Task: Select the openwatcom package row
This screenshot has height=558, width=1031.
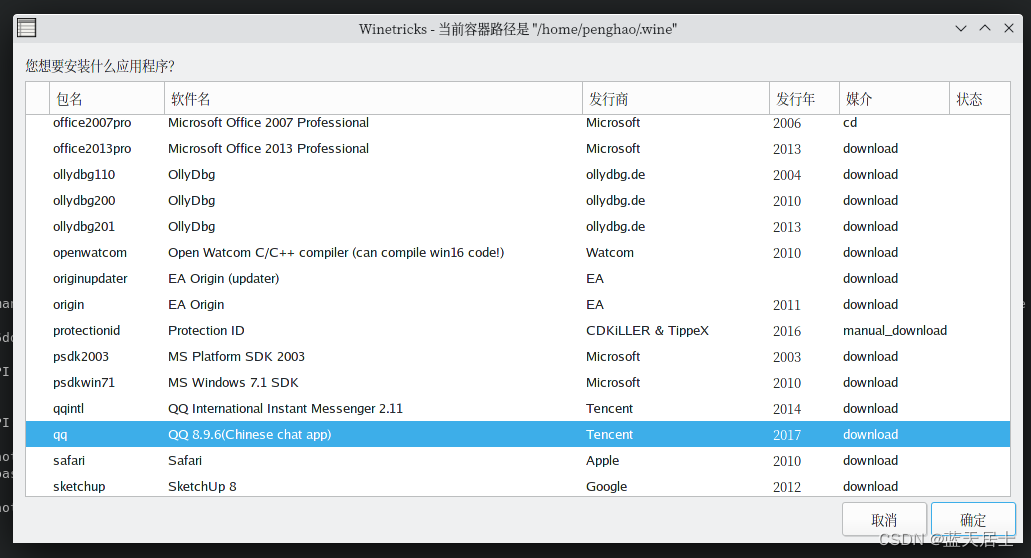Action: point(517,252)
